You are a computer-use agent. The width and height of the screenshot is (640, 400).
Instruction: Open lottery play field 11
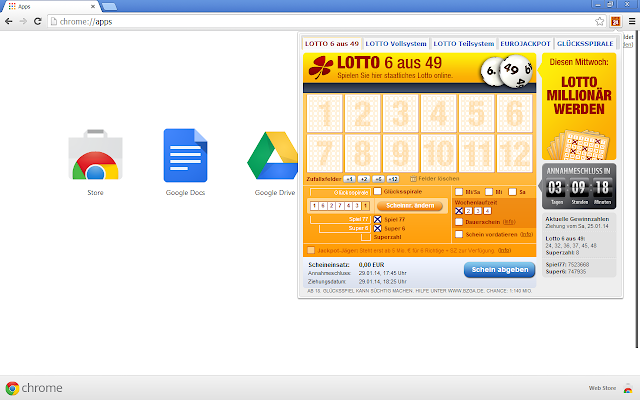coord(476,153)
